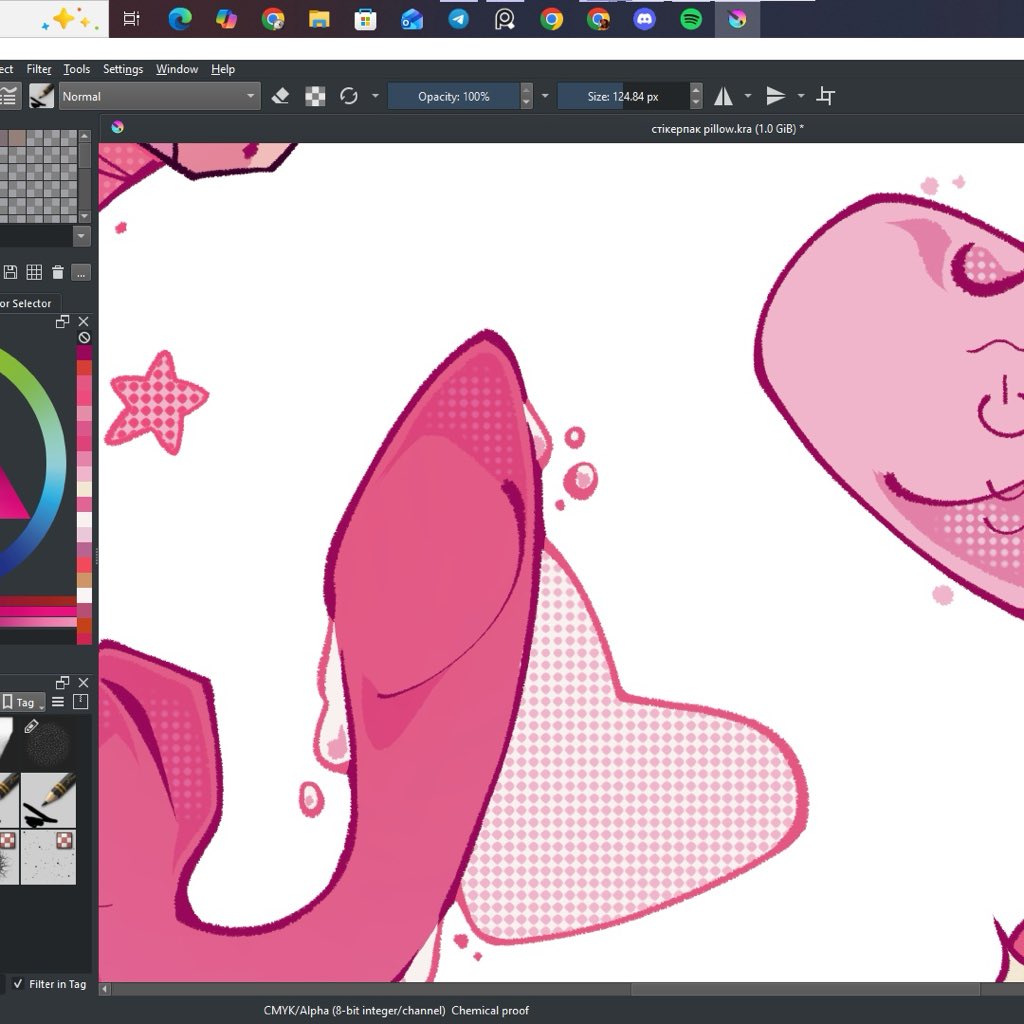1024x1024 pixels.
Task: Close the Color Selector docker
Action: [84, 321]
